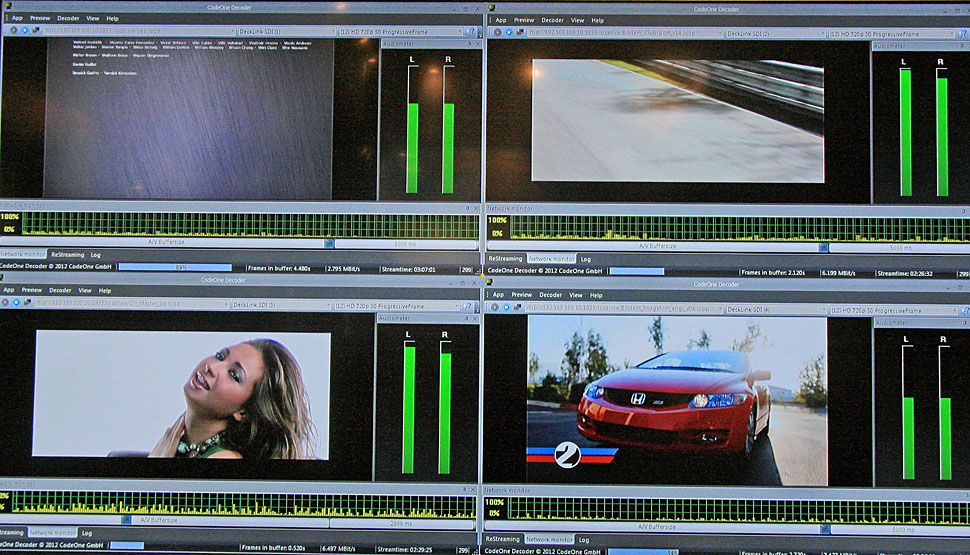Image resolution: width=970 pixels, height=555 pixels.
Task: Switch to ReStreaming tab in top-left window
Action: 68,255
